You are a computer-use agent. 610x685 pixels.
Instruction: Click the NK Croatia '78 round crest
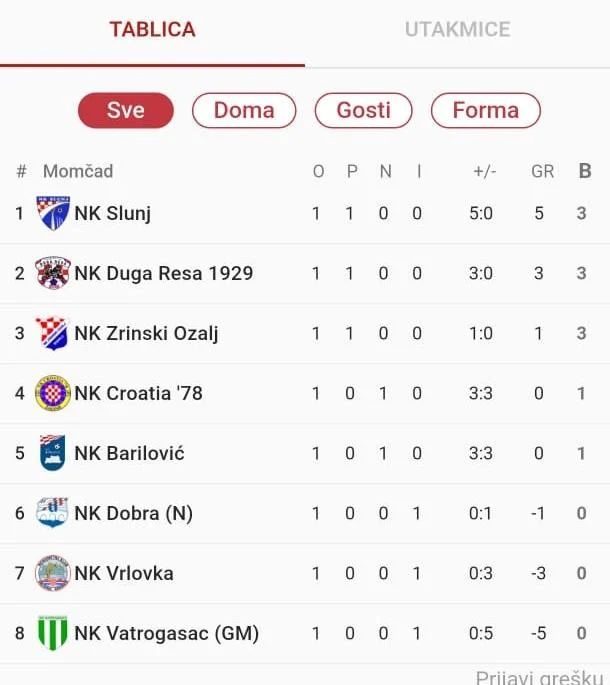click(x=52, y=393)
